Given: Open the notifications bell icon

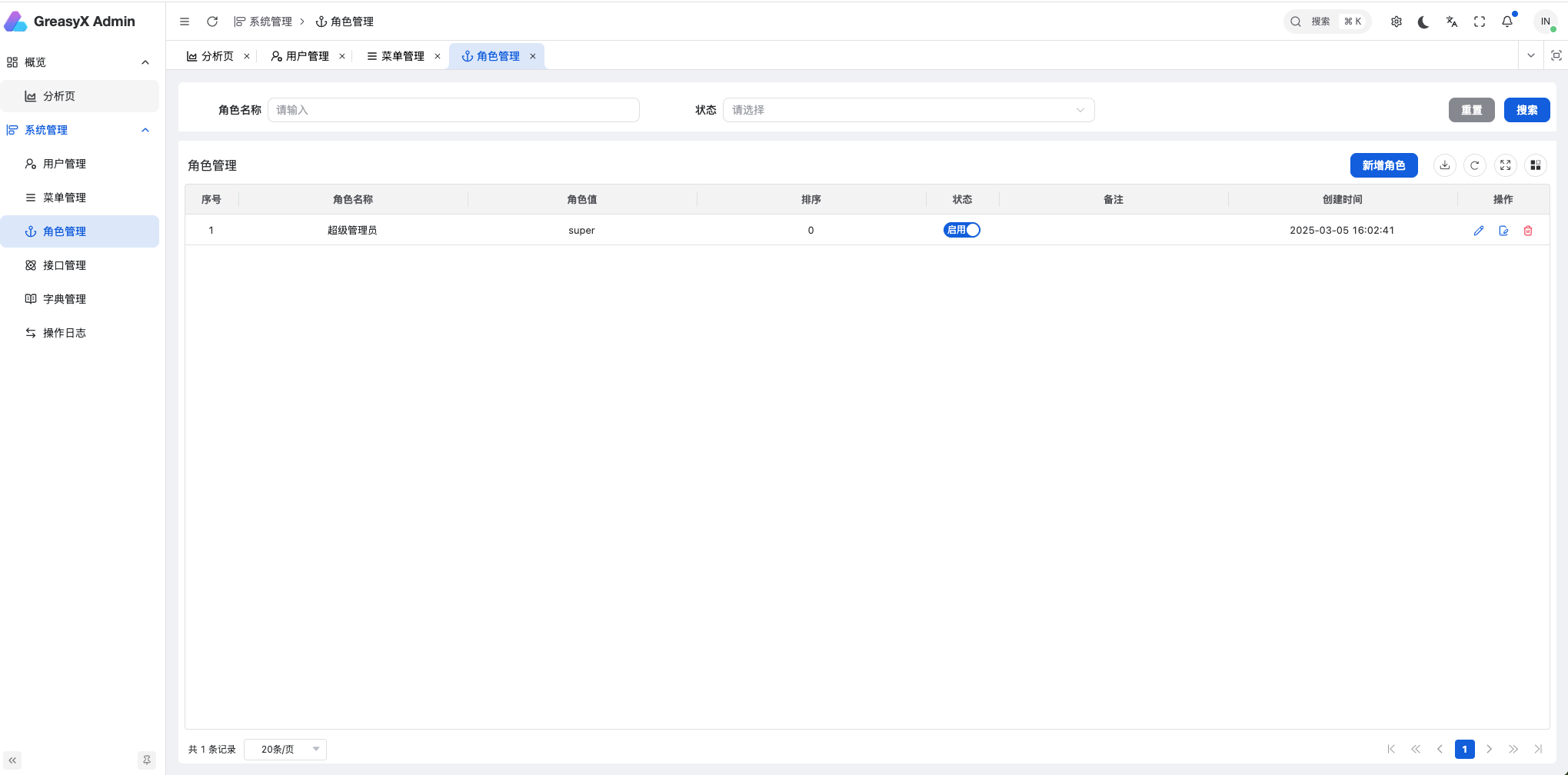Looking at the screenshot, I should (1507, 22).
